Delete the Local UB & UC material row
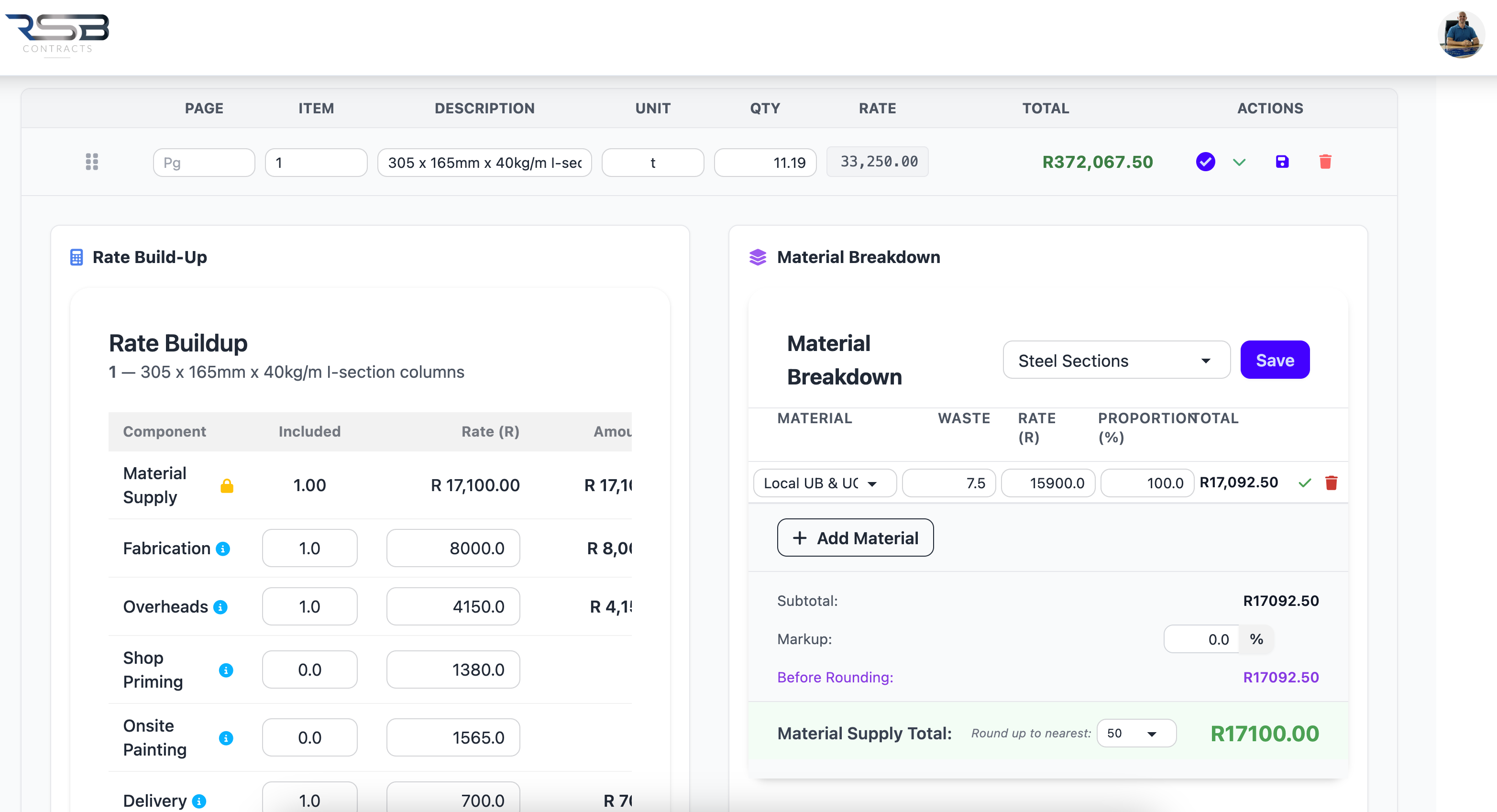The image size is (1497, 812). coord(1332,483)
